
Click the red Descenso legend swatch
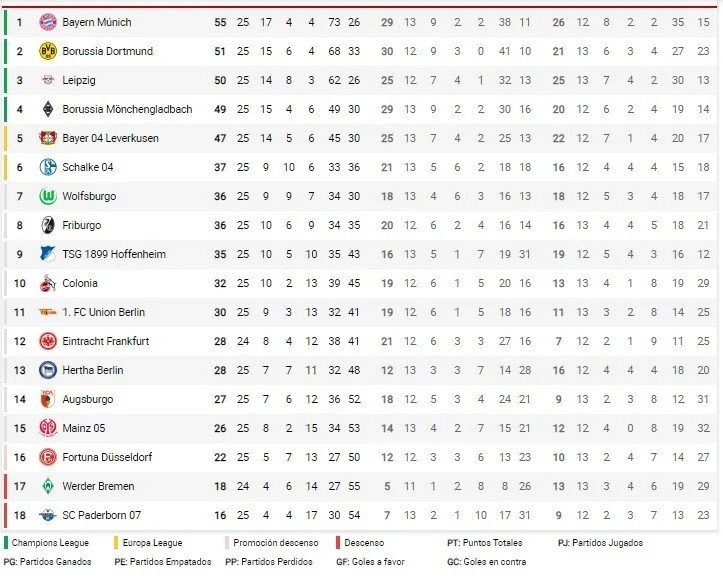pyautogui.click(x=339, y=543)
